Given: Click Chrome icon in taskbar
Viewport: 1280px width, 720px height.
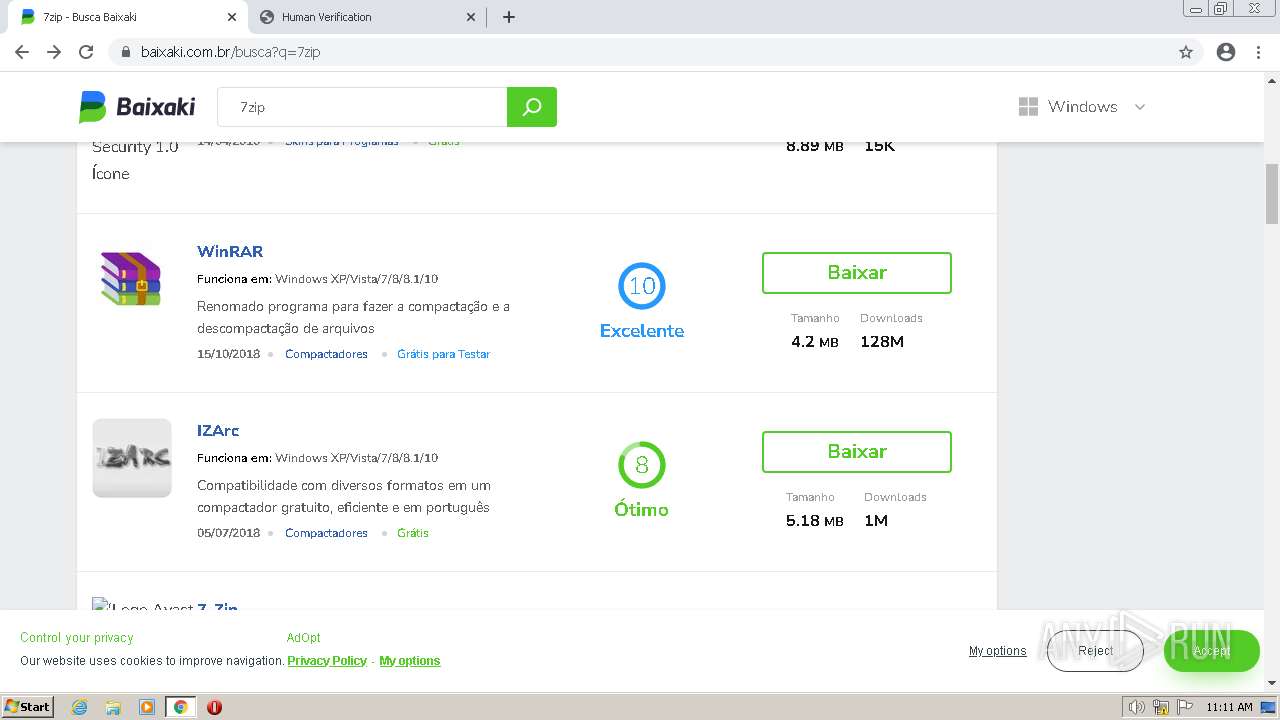Looking at the screenshot, I should pos(180,707).
